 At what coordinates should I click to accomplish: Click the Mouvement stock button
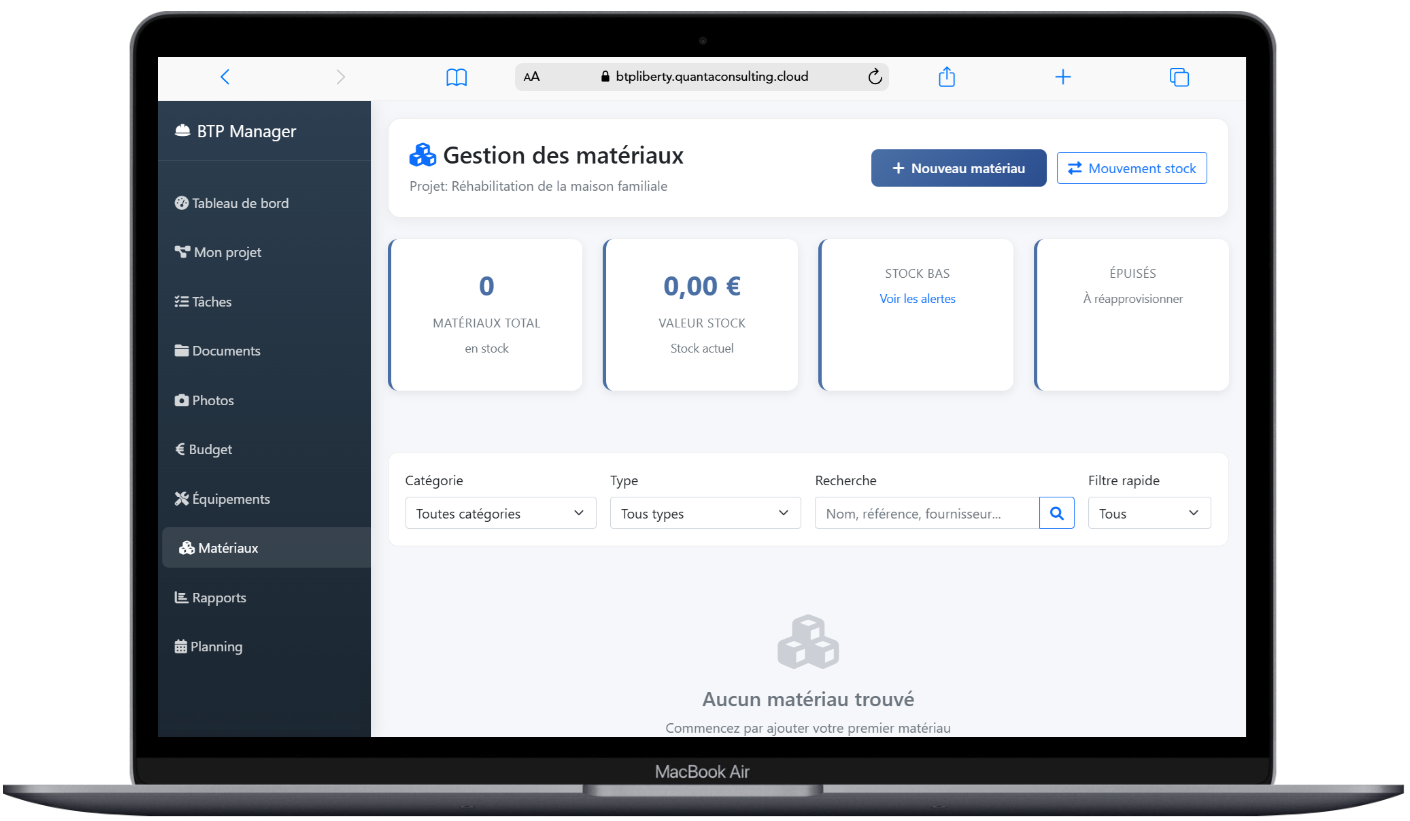(x=1131, y=168)
